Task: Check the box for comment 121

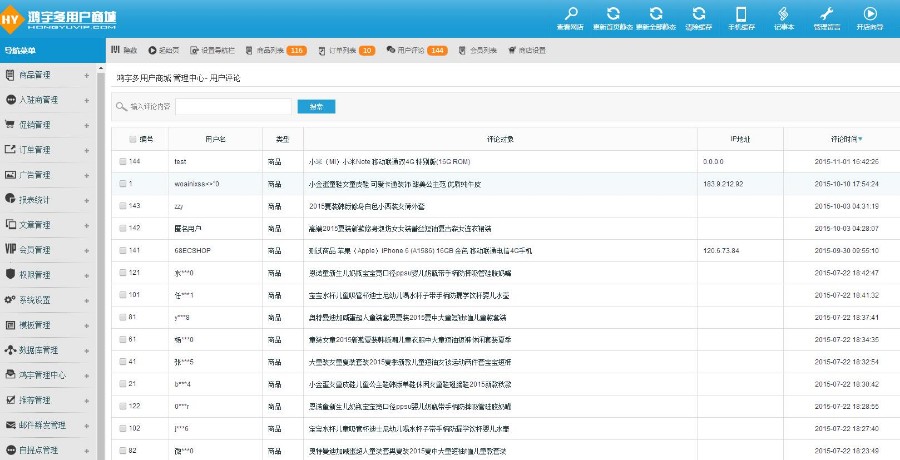Action: (x=122, y=273)
